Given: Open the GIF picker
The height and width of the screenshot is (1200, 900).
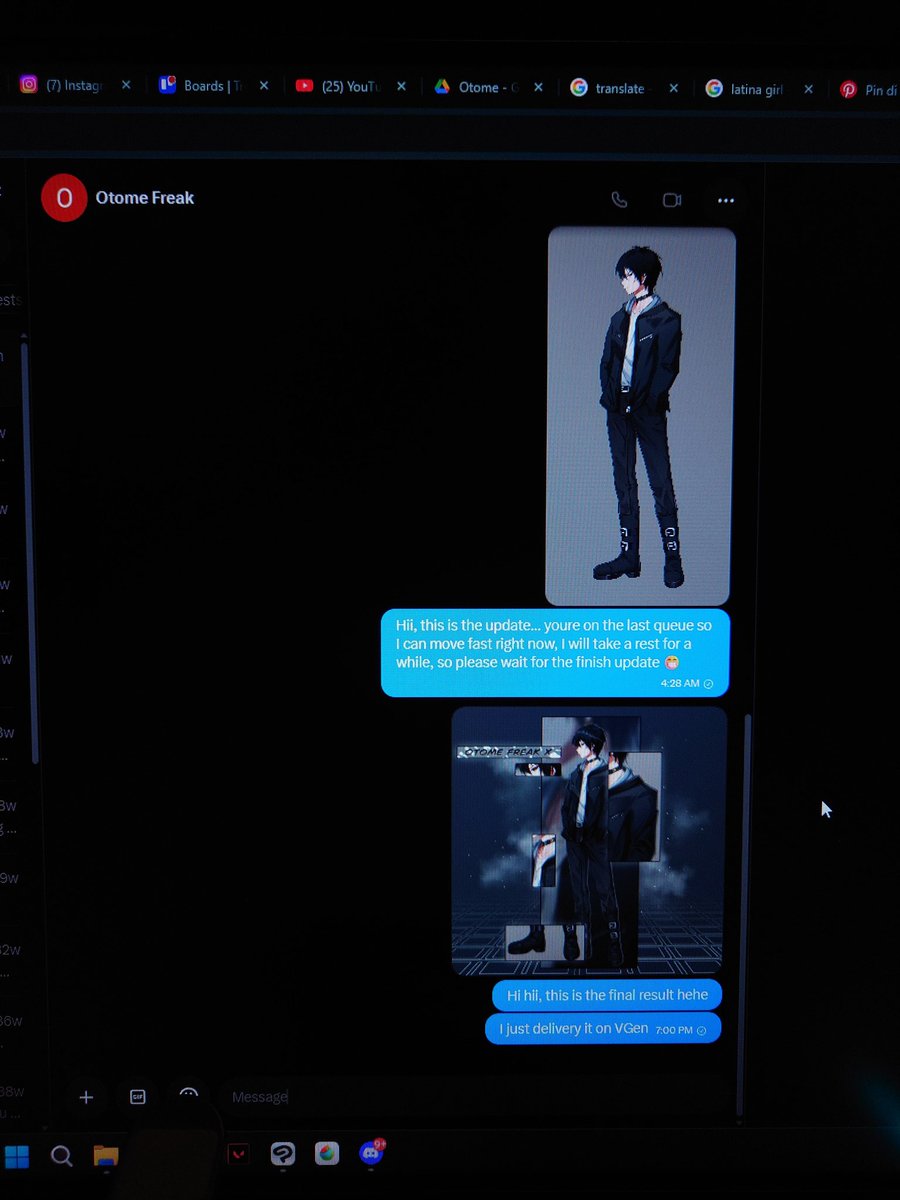Looking at the screenshot, I should 138,1097.
